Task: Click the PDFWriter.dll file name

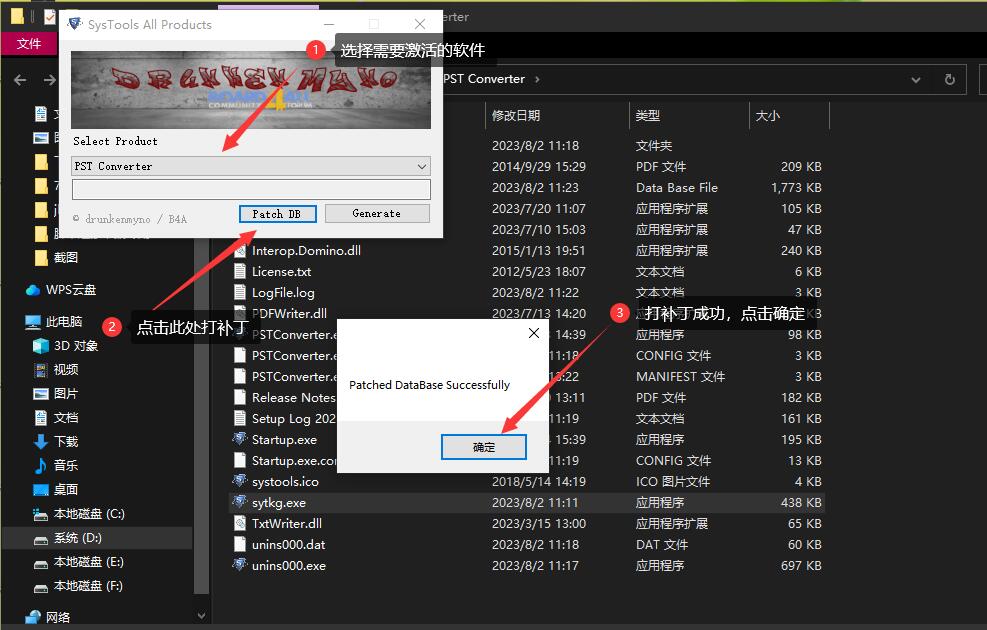Action: tap(290, 313)
